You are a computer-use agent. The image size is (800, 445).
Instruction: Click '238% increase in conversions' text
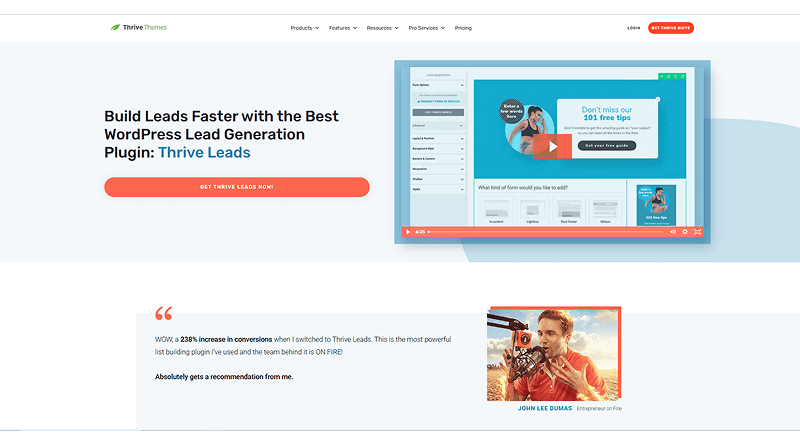(x=226, y=339)
